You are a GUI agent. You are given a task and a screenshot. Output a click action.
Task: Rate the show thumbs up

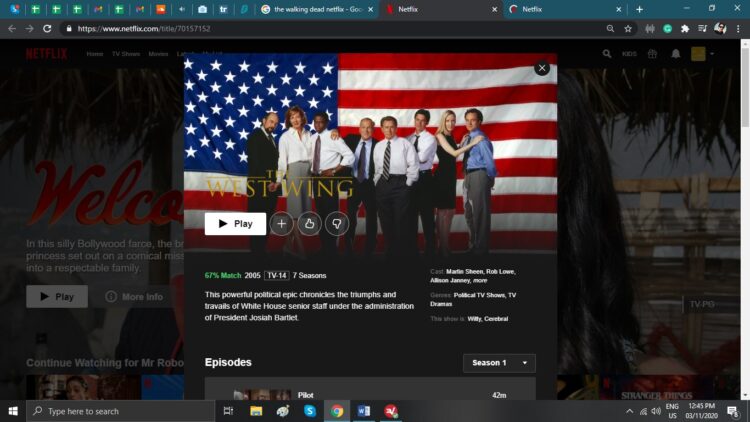[309, 223]
